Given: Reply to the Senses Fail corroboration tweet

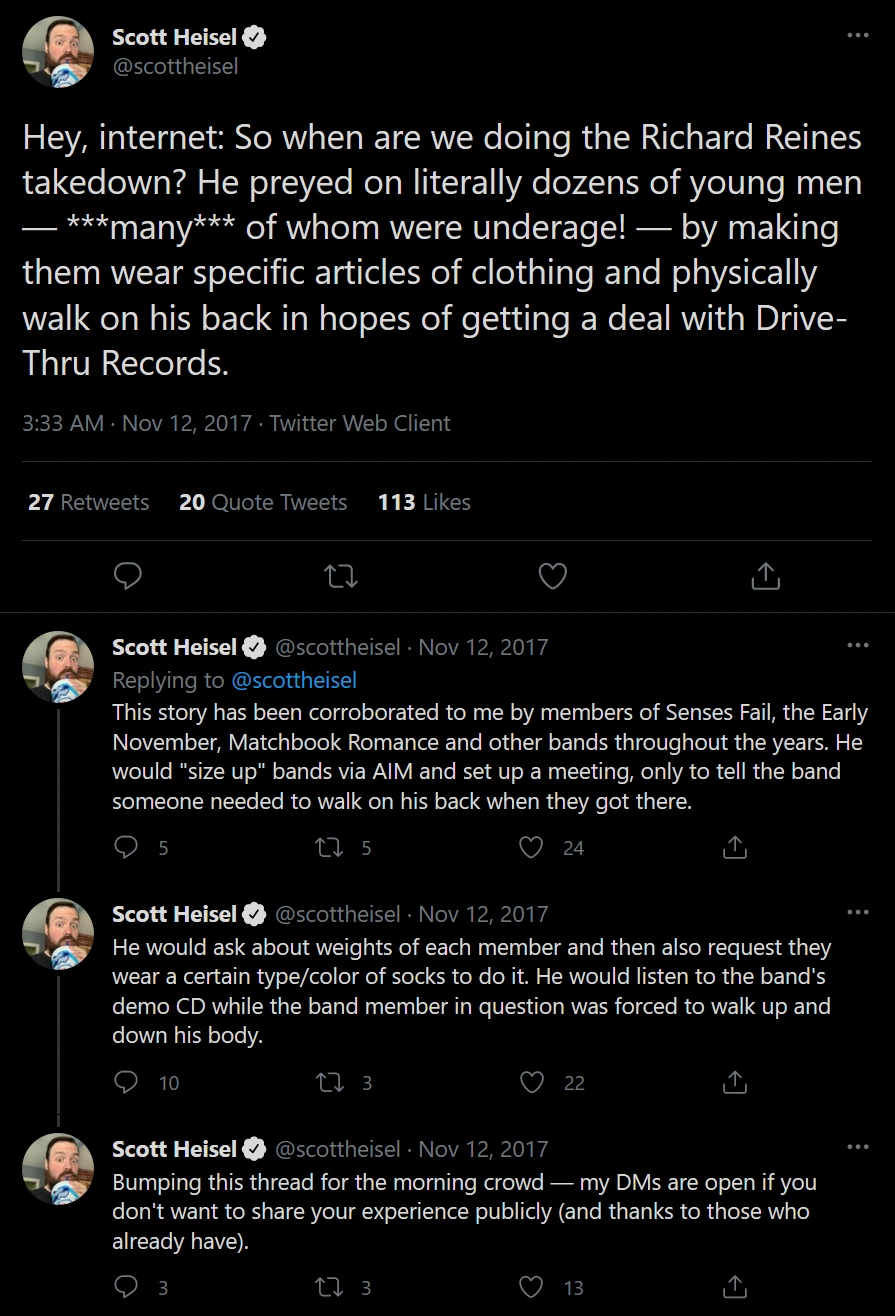Looking at the screenshot, I should pyautogui.click(x=126, y=848).
